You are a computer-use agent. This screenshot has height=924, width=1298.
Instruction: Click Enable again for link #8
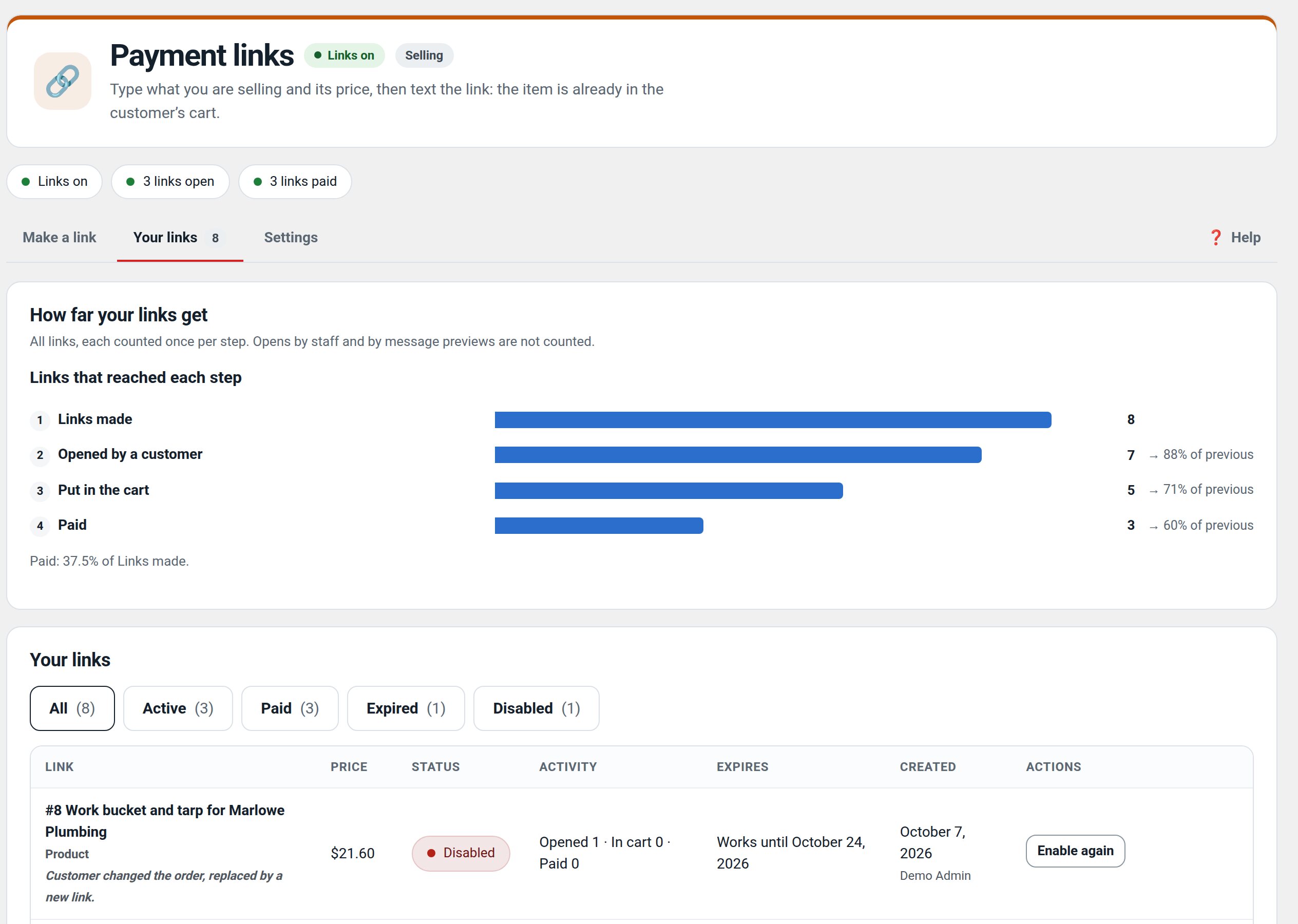(1075, 851)
